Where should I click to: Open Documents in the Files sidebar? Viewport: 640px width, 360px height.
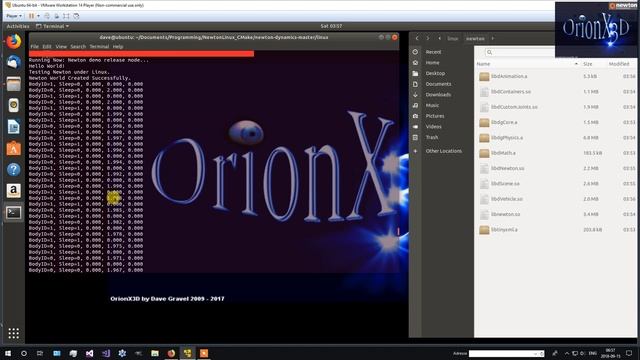[438, 84]
